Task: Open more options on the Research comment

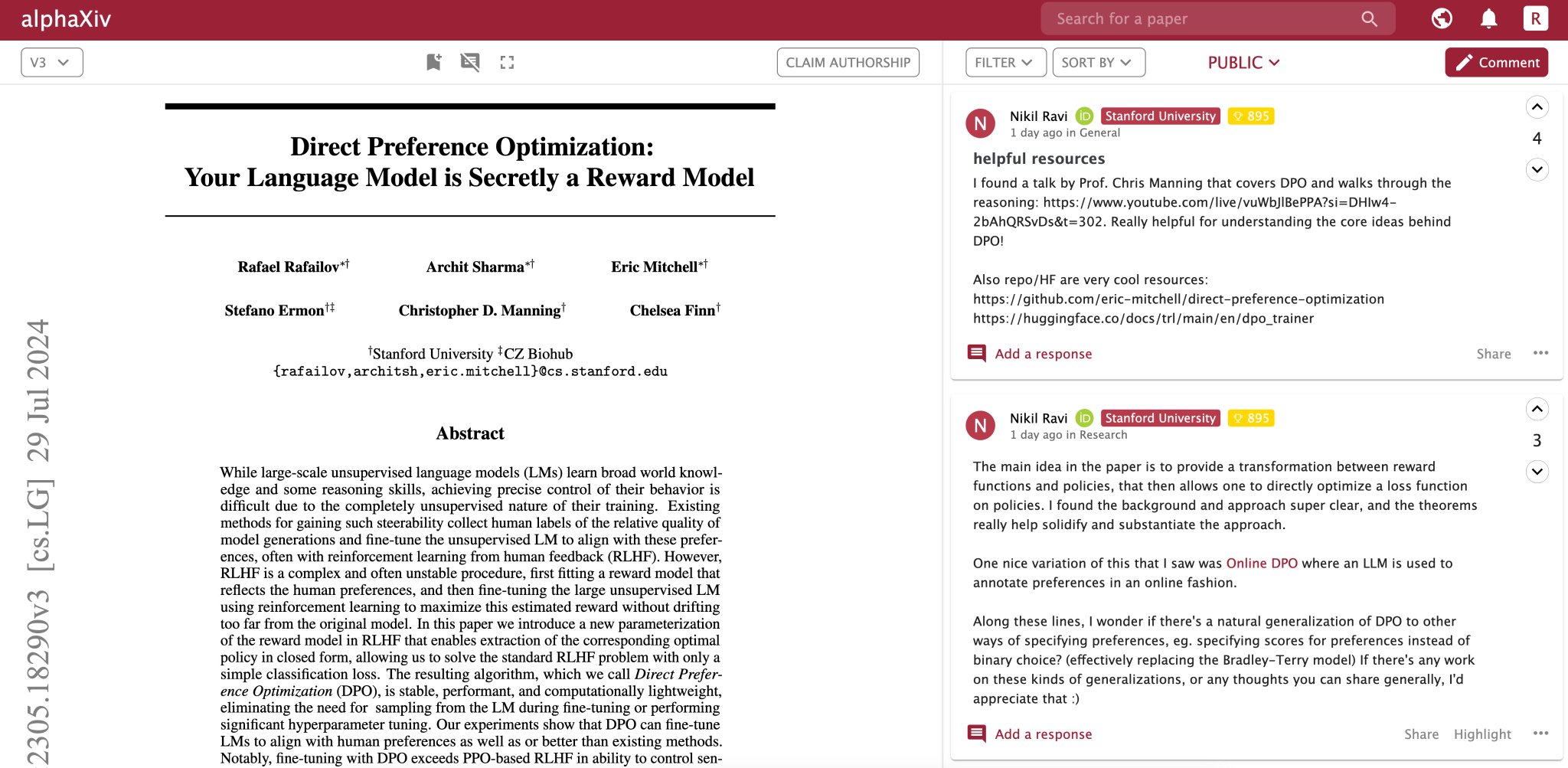Action: [x=1540, y=734]
